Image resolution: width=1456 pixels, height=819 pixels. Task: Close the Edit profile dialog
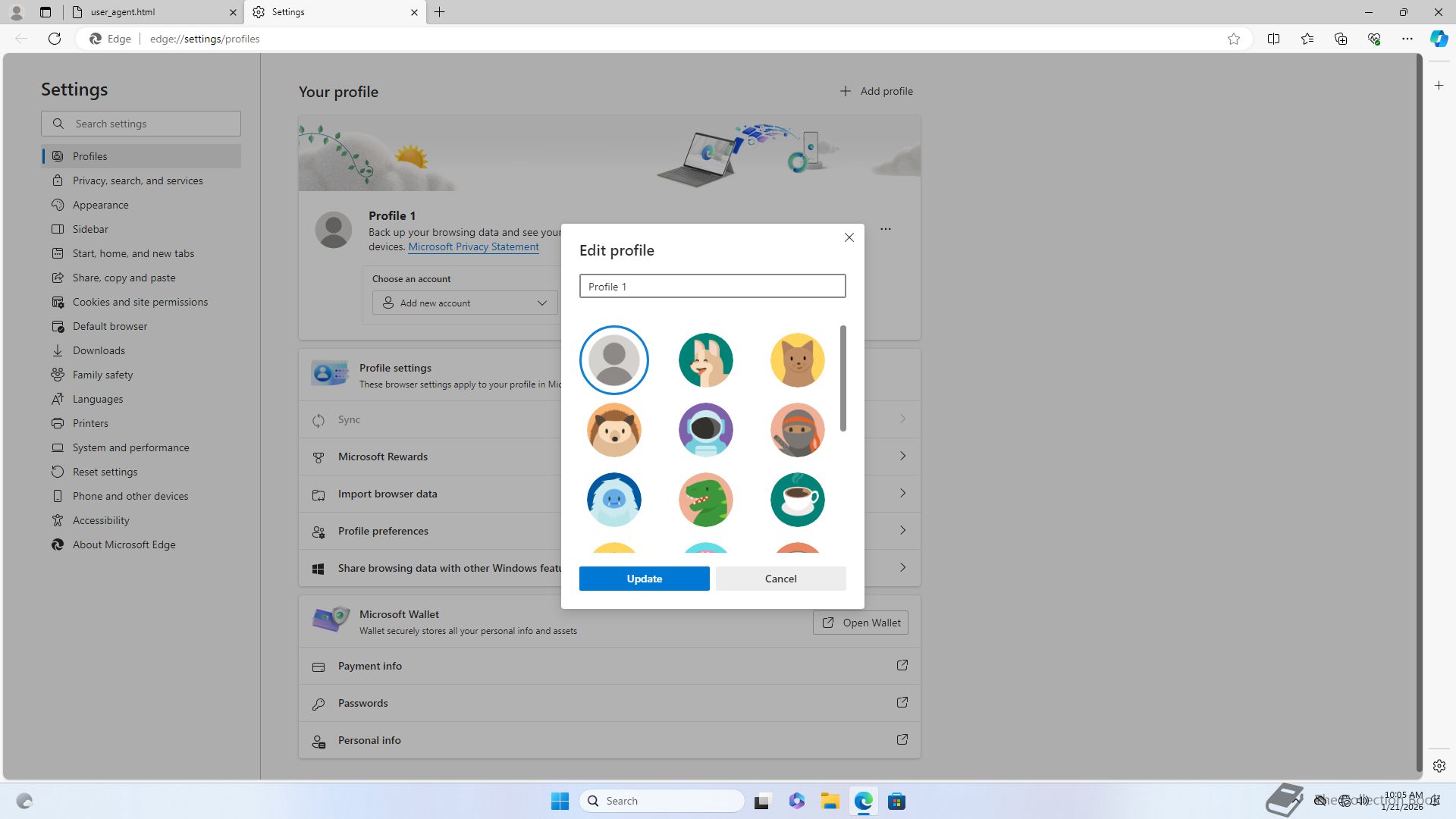pos(849,237)
